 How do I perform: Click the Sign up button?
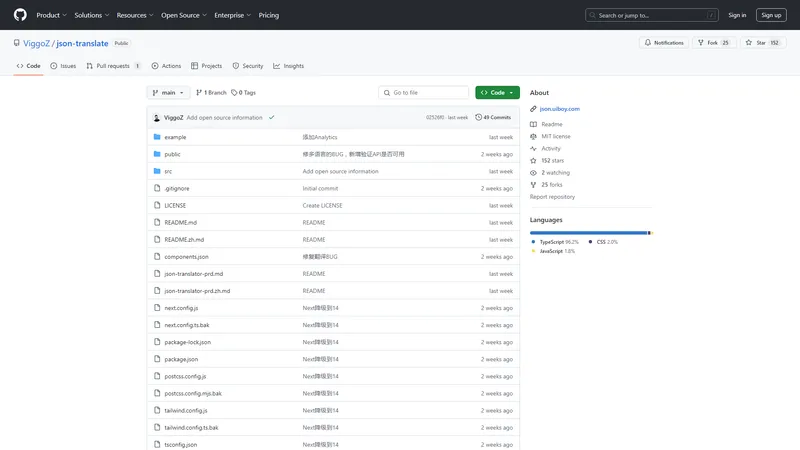pyautogui.click(x=771, y=15)
